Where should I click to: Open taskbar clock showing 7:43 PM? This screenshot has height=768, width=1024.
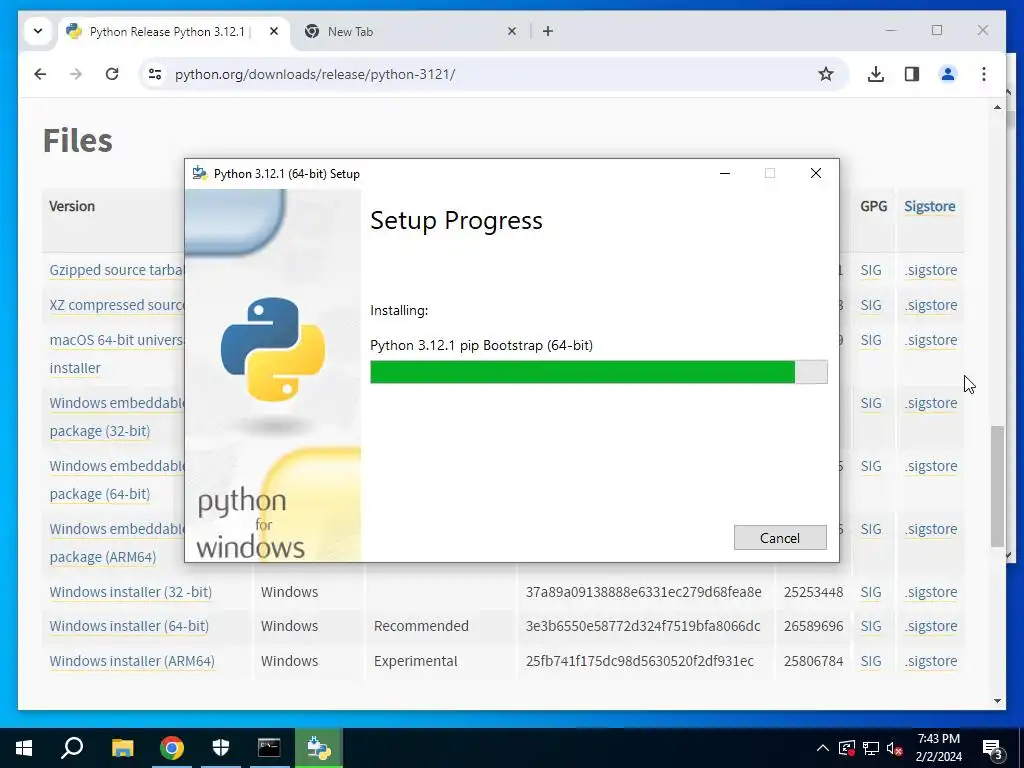coord(938,748)
